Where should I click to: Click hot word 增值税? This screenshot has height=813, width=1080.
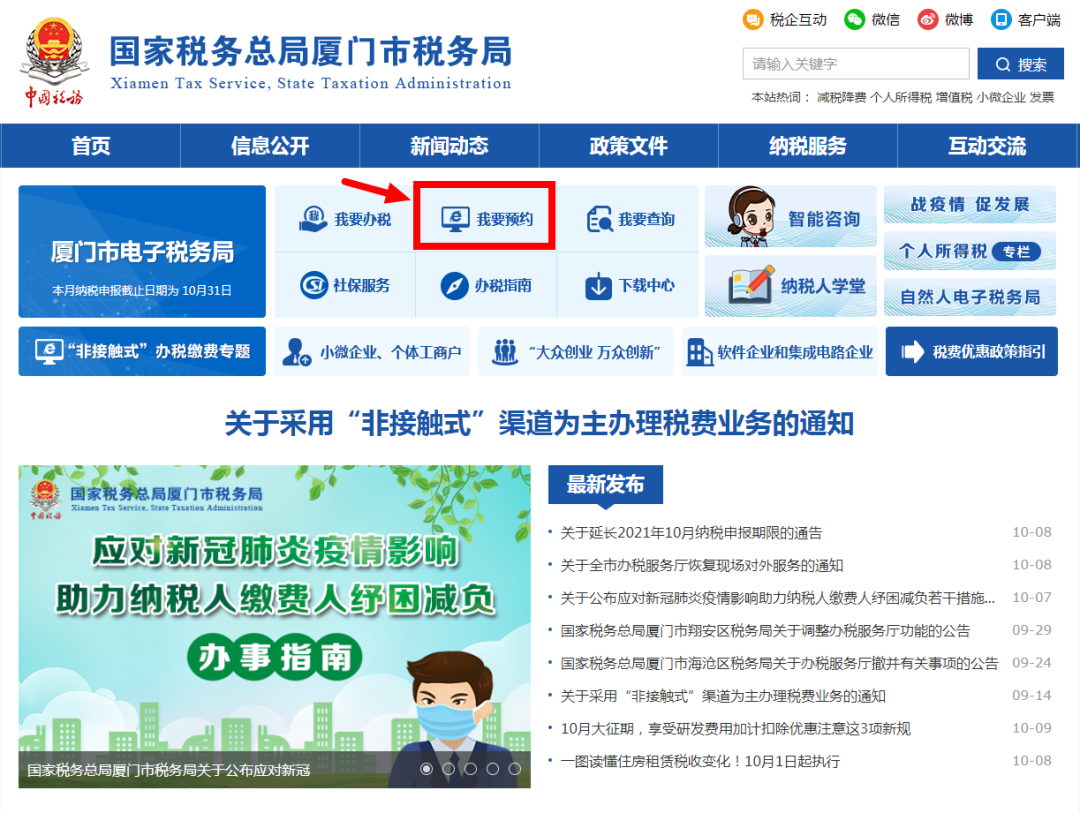coord(954,97)
